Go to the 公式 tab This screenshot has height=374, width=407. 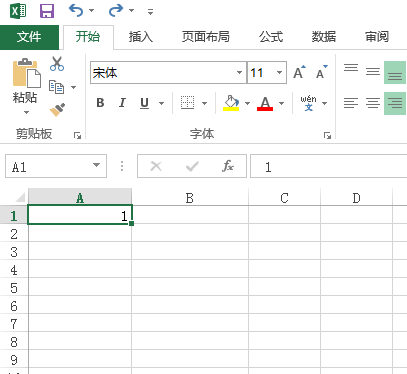(x=271, y=37)
